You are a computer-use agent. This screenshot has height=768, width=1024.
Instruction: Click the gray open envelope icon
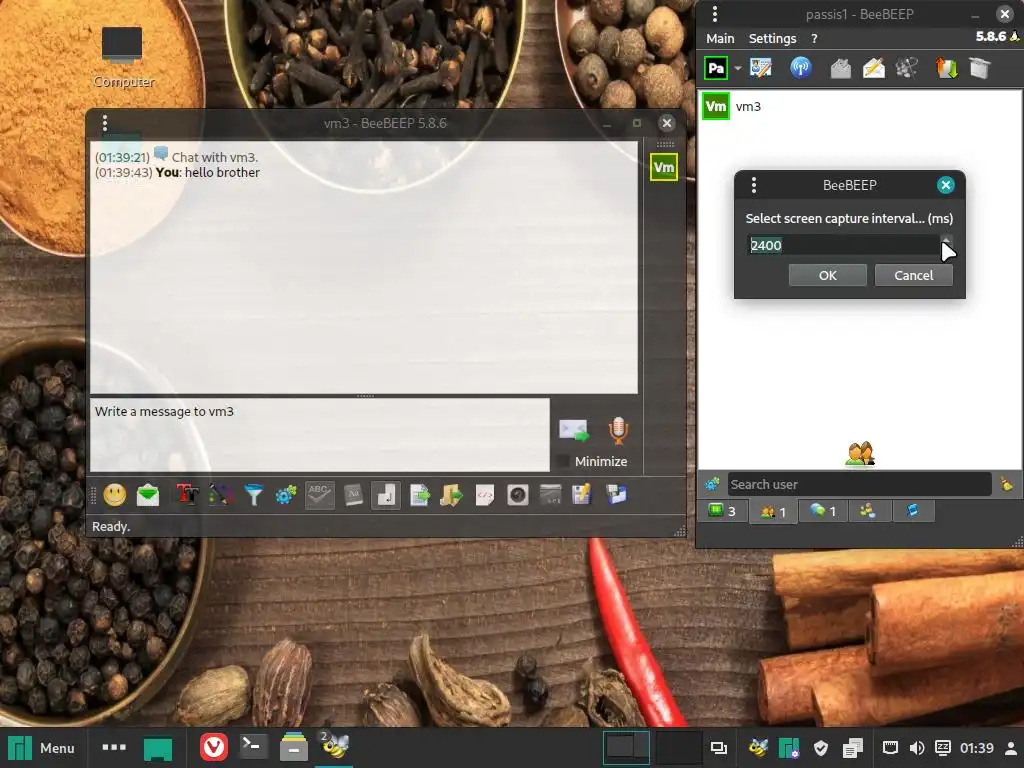tap(840, 68)
